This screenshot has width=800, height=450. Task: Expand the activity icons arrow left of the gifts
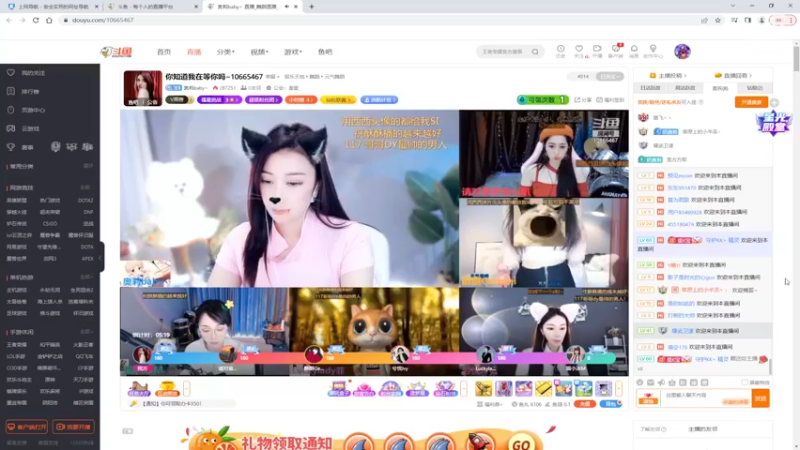point(463,389)
